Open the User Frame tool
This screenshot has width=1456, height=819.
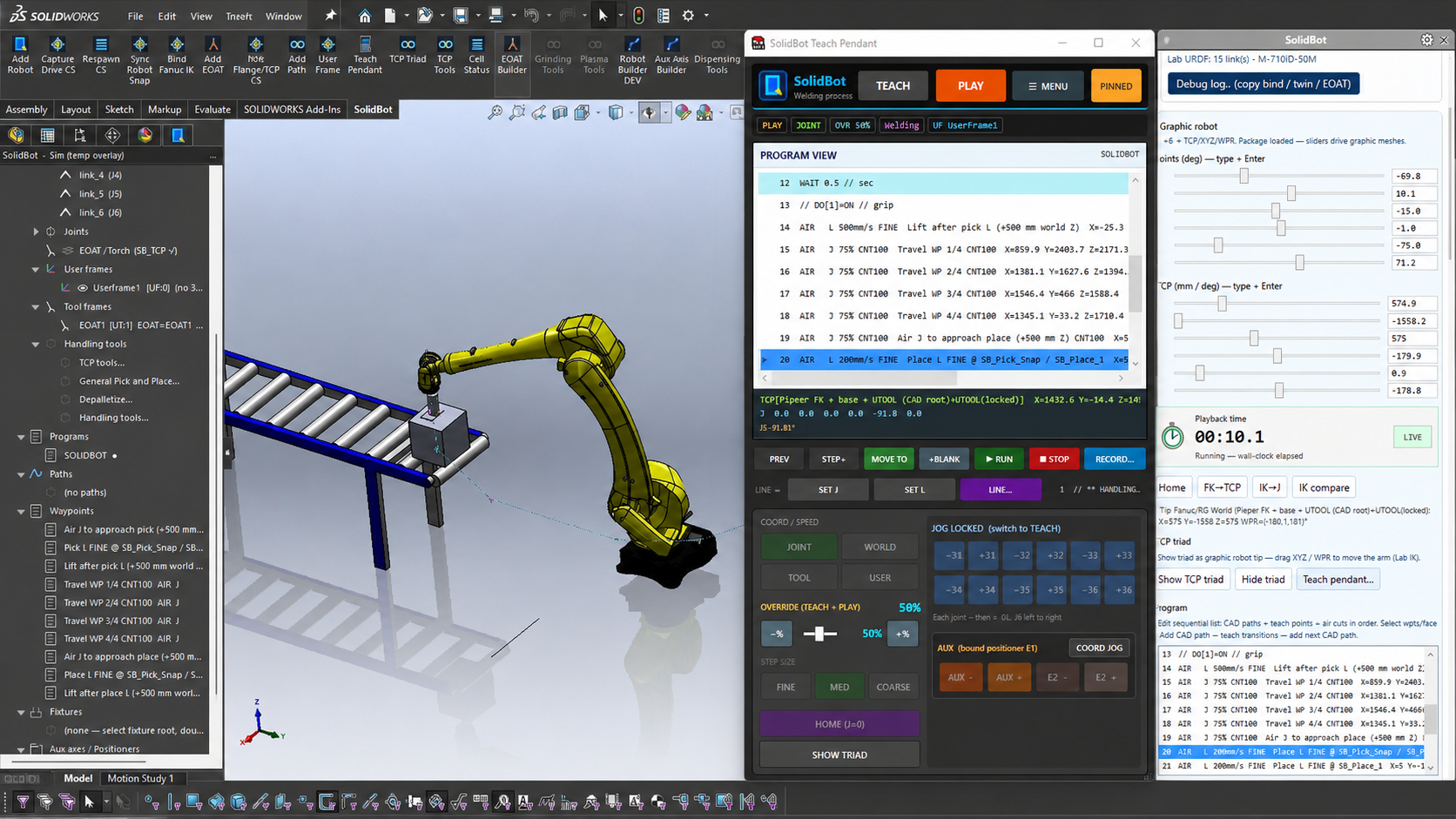(x=327, y=55)
